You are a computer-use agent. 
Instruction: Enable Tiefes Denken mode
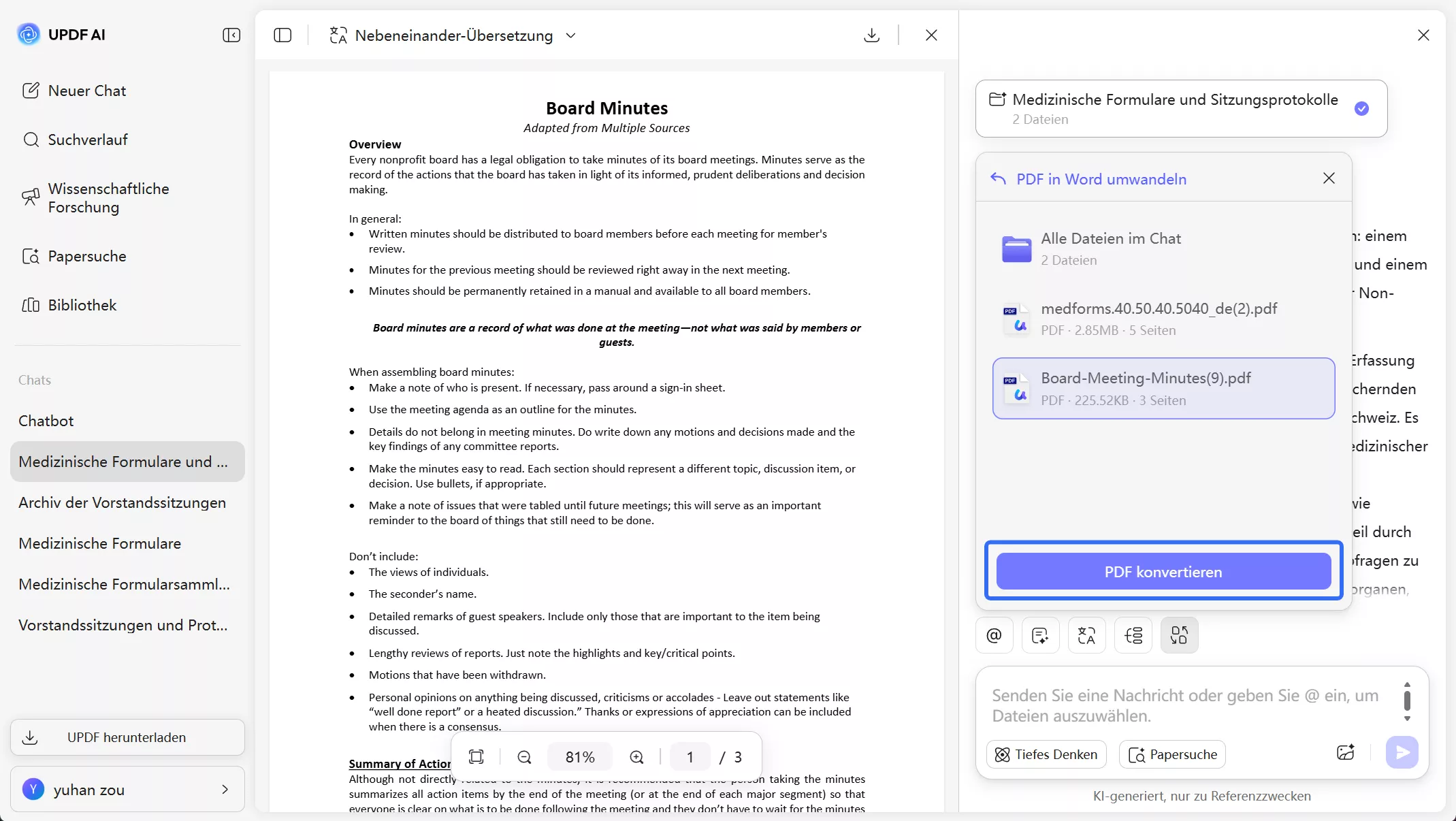[x=1046, y=754]
